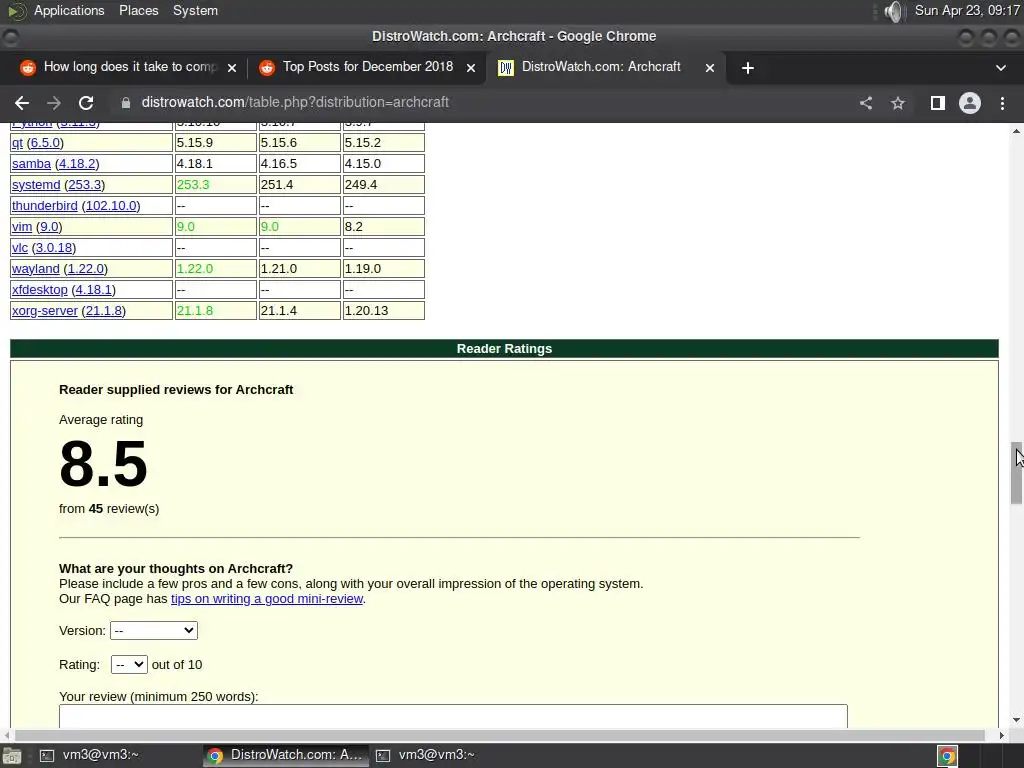Open the first vm3@vm3:~ terminal in taskbar
This screenshot has width=1024, height=768.
click(90, 755)
